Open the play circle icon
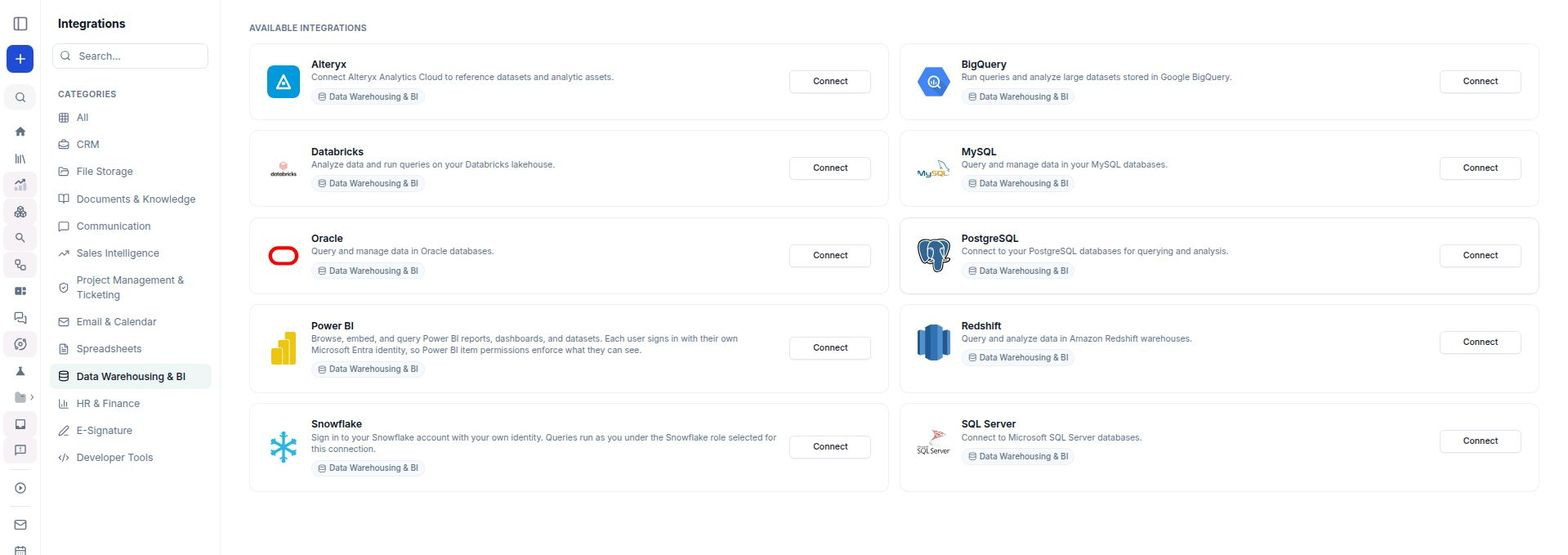This screenshot has width=1568, height=555. pos(20,488)
